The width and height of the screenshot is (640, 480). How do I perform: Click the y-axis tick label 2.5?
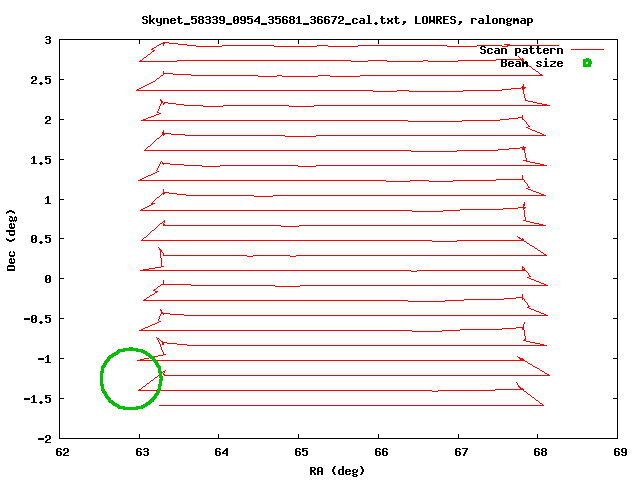[41, 80]
